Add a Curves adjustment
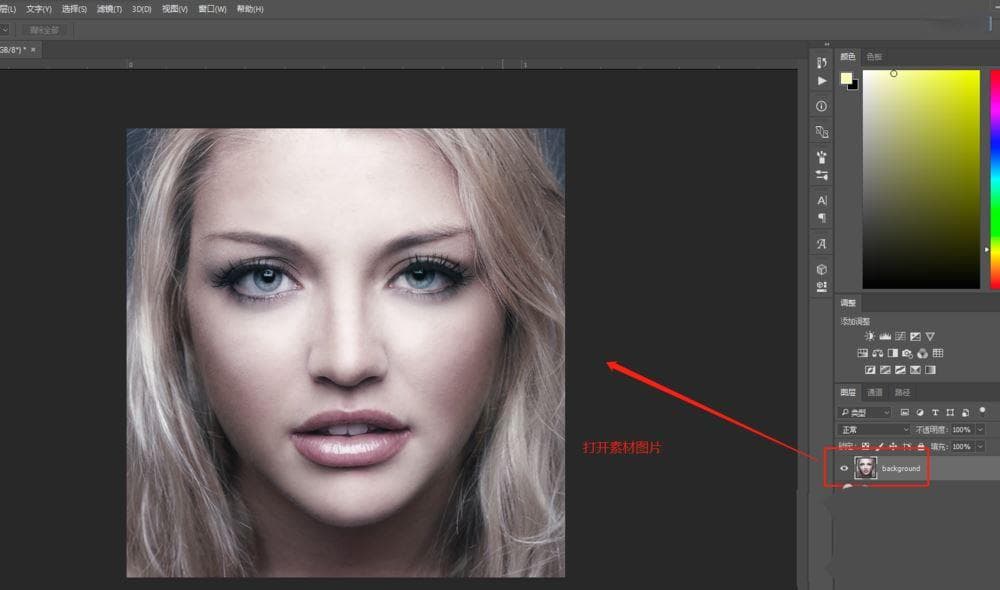 (x=901, y=336)
